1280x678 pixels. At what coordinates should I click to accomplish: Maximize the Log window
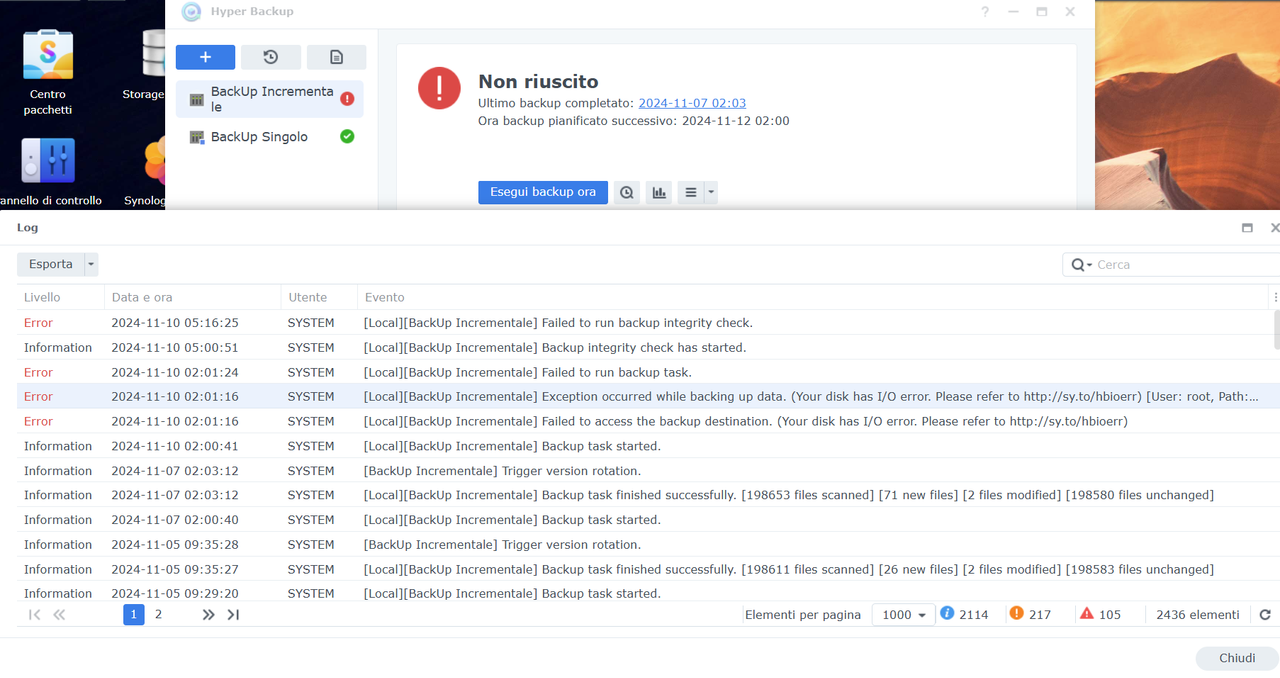click(x=1247, y=228)
